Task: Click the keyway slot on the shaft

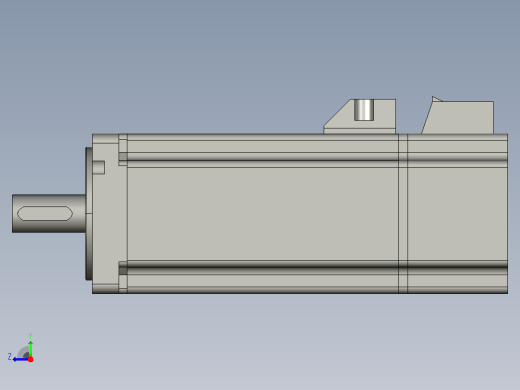Action: pos(45,213)
